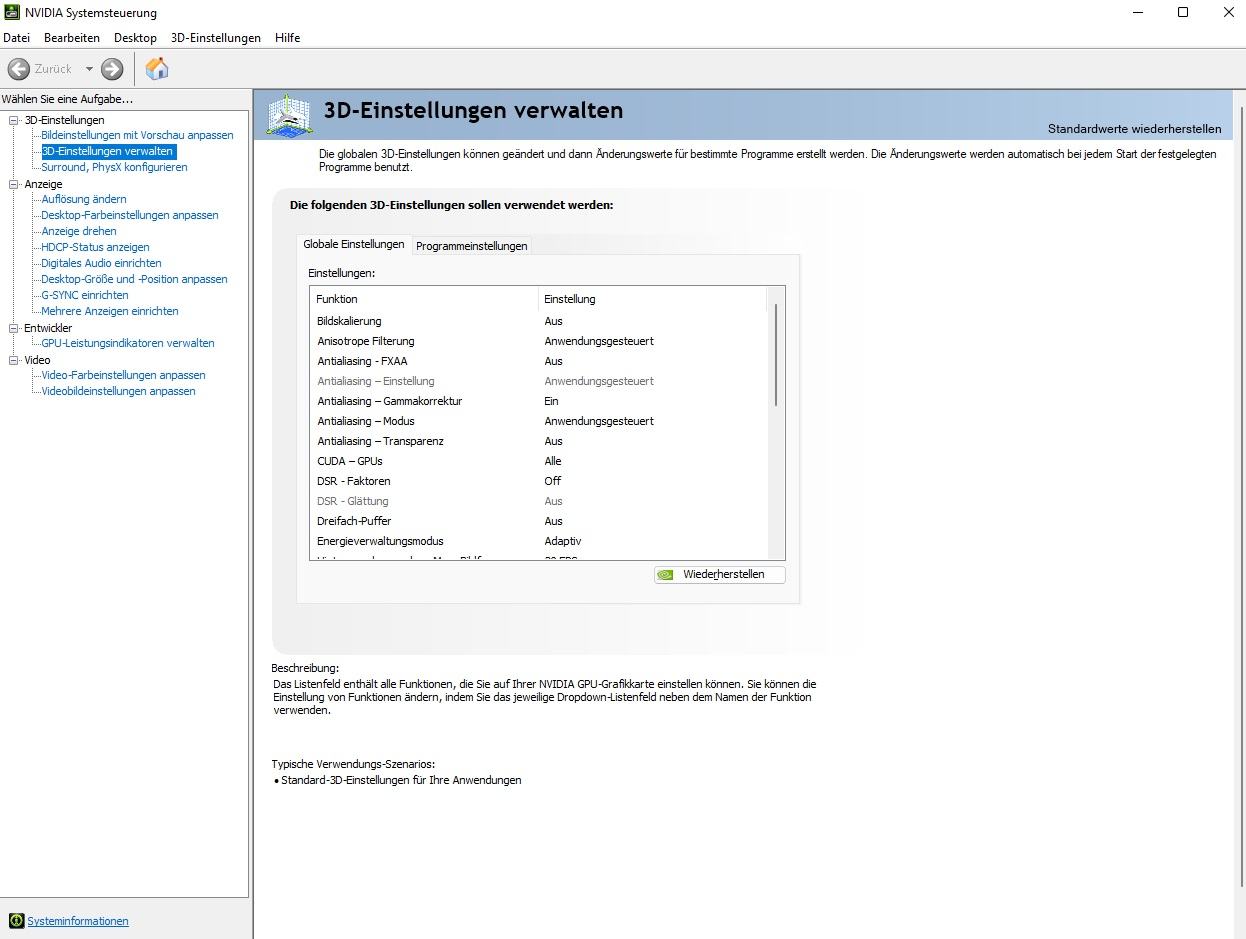Image resolution: width=1246 pixels, height=939 pixels.
Task: Open Desktop-Größe und -Position anpassen
Action: 134,279
